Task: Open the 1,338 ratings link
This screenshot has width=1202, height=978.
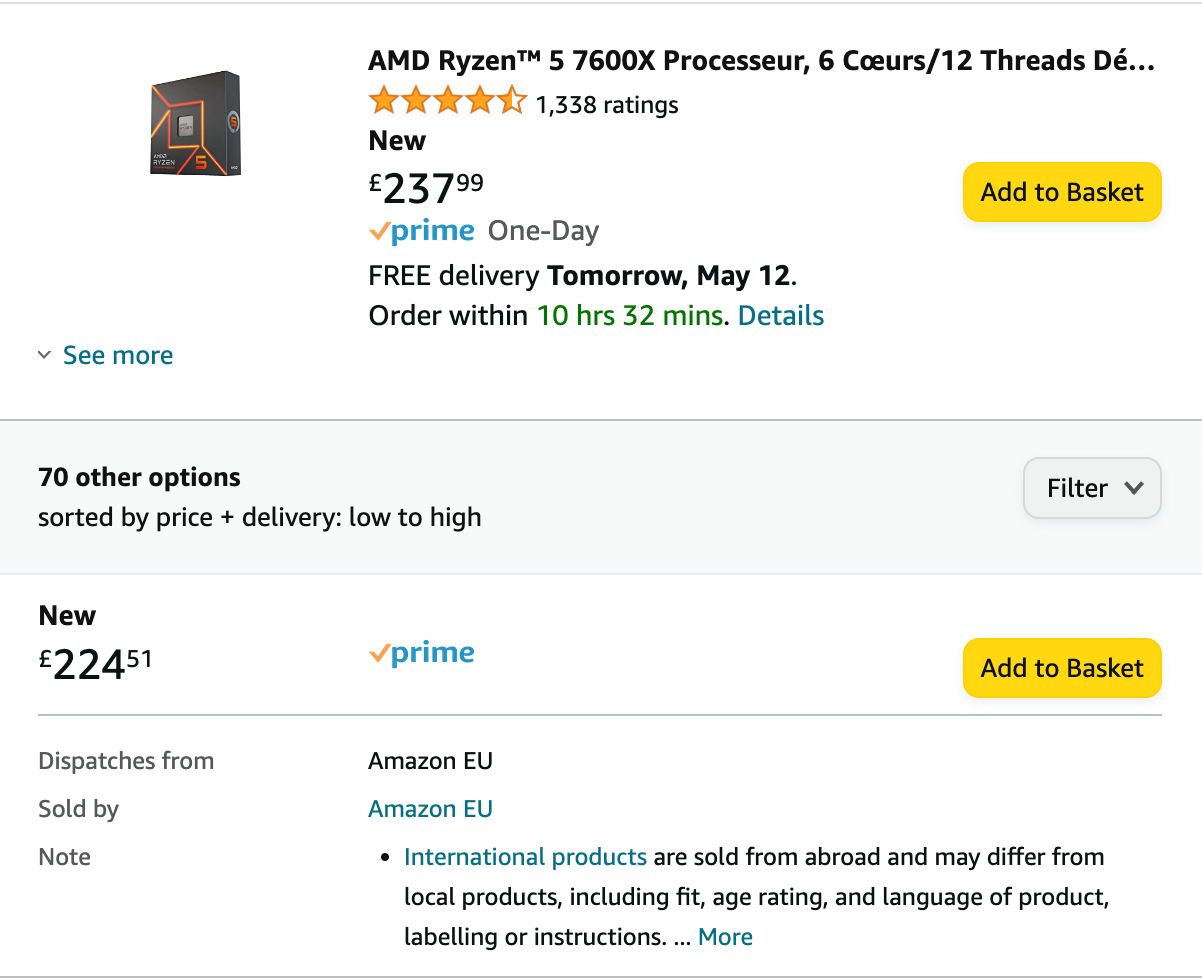Action: pos(607,105)
